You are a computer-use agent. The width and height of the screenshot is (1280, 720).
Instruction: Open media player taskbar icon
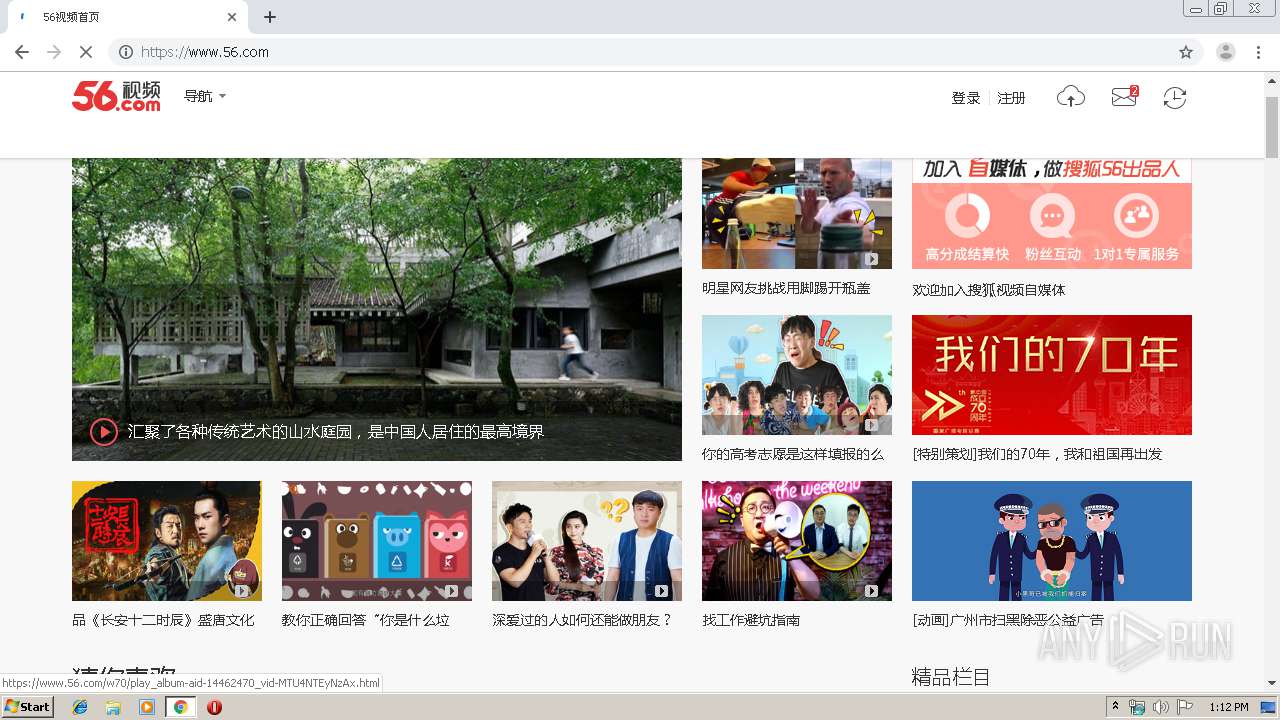[147, 707]
